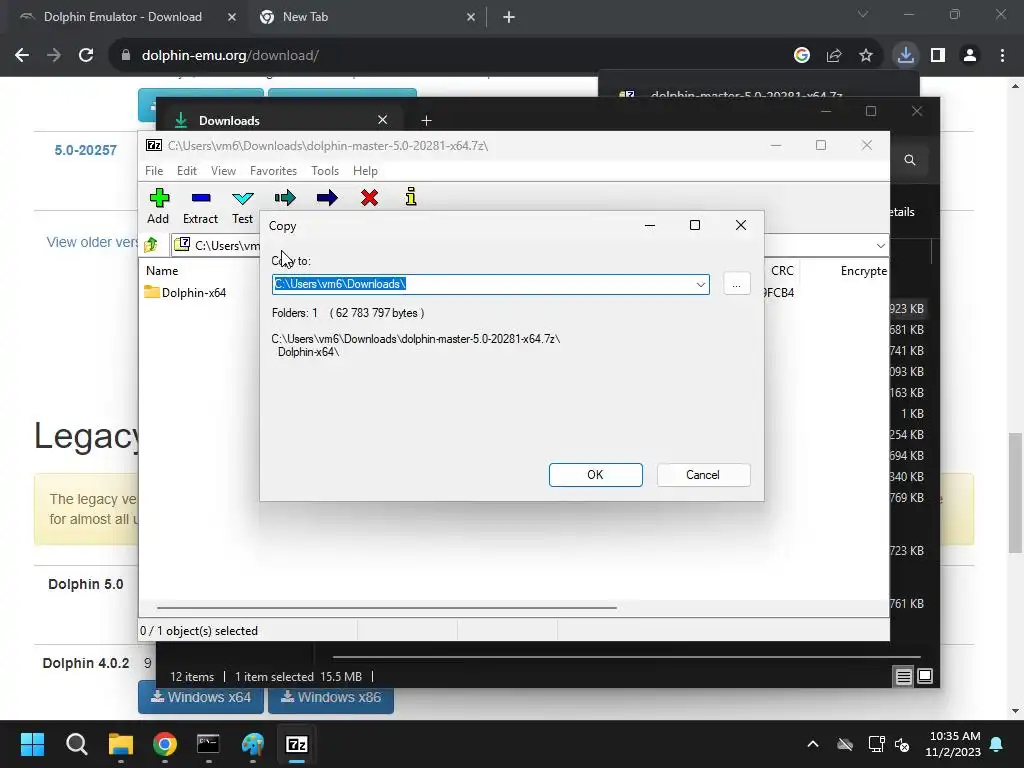1024x768 pixels.
Task: Maximize the Copy dialog
Action: pos(695,225)
